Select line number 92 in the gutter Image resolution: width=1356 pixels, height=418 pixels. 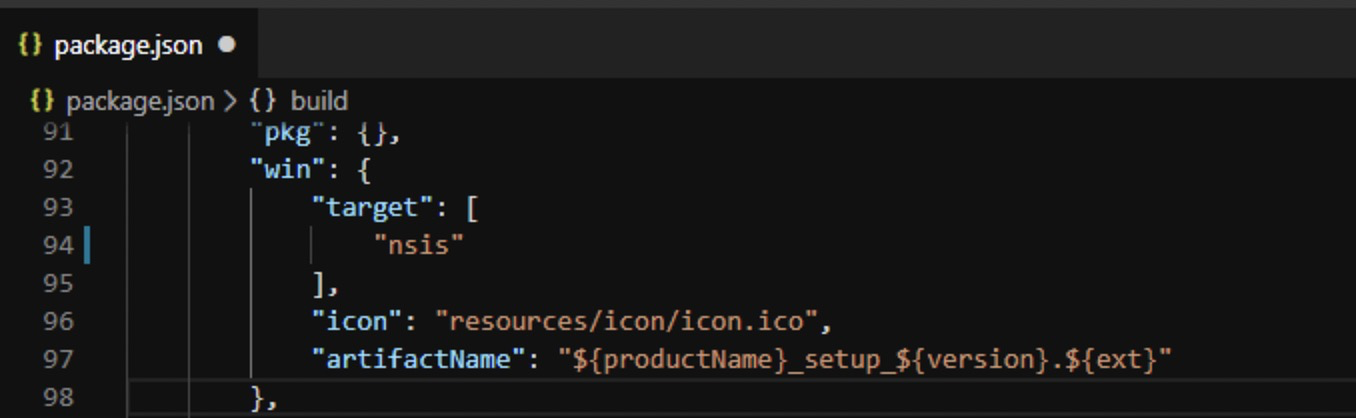(x=58, y=170)
